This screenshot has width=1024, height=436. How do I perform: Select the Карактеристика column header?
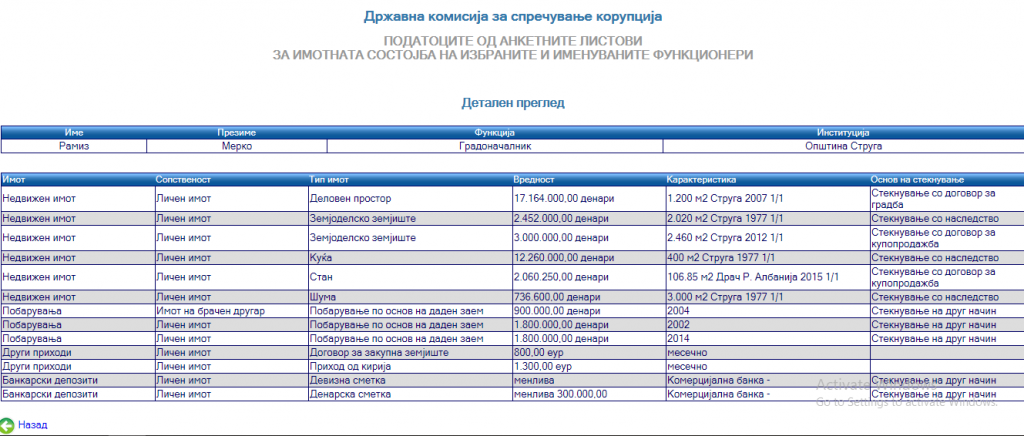701,179
